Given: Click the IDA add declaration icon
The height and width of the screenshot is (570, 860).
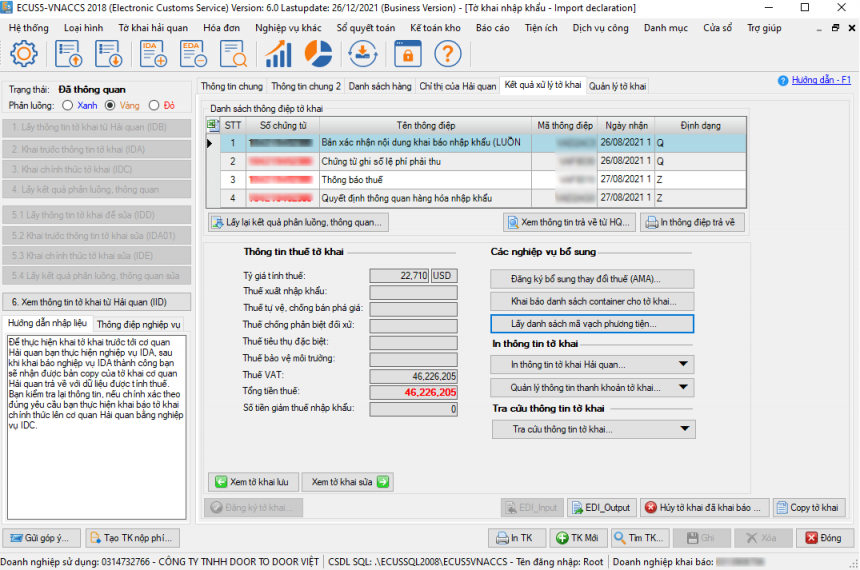Looking at the screenshot, I should (153, 54).
